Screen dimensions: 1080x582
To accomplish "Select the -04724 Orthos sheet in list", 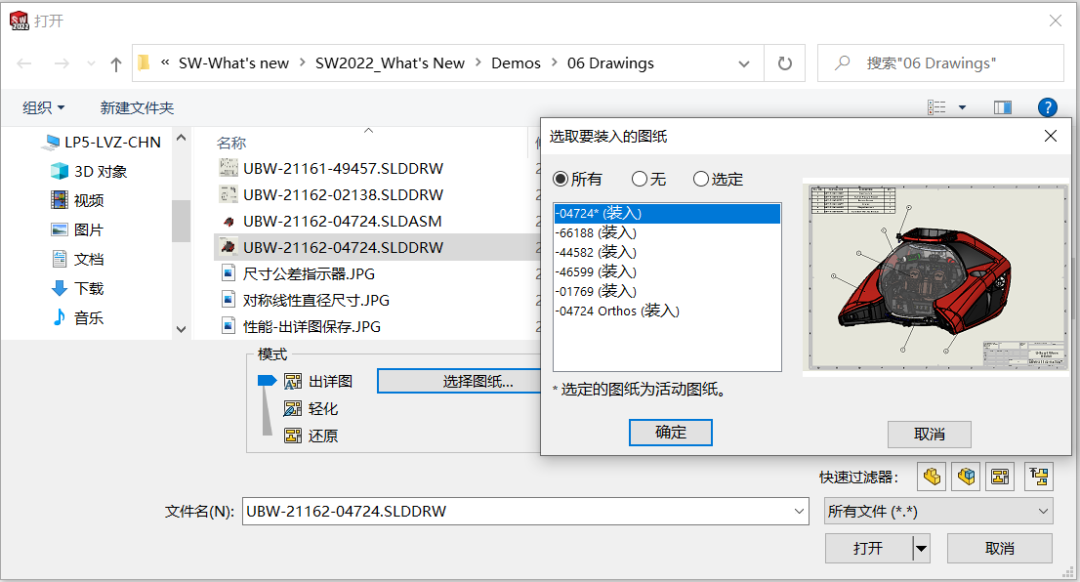I will 616,311.
